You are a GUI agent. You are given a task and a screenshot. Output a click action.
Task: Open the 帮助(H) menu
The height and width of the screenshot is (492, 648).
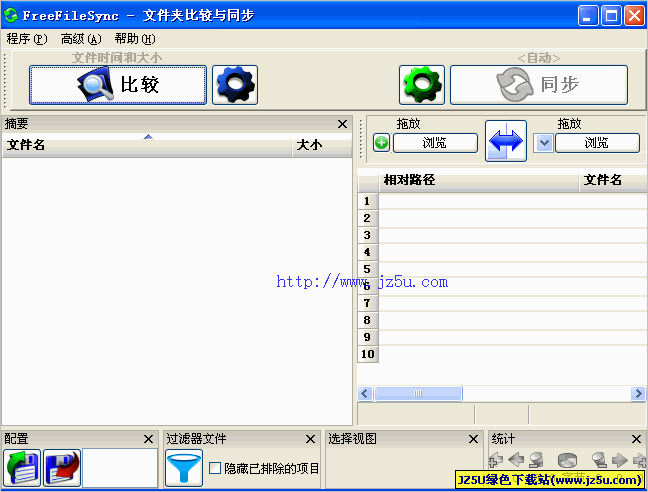pos(135,39)
